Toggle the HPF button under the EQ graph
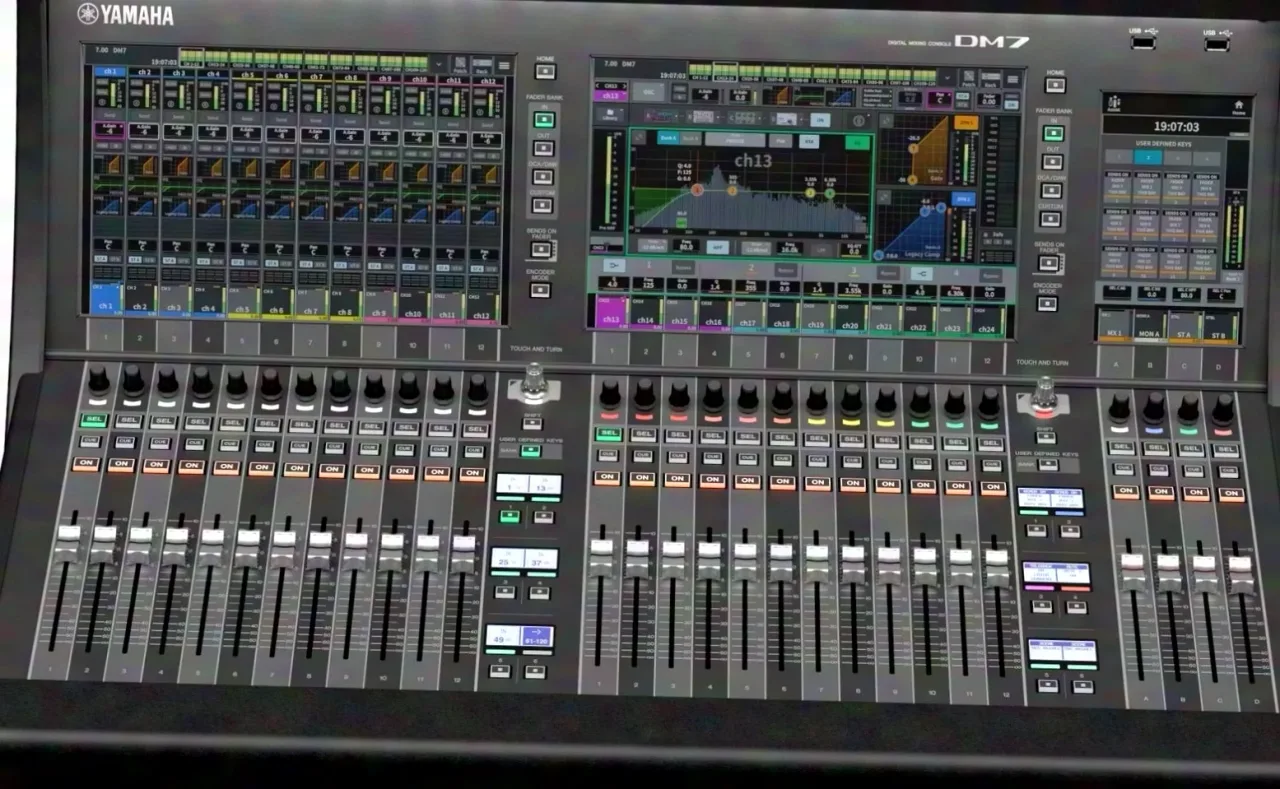 point(718,247)
